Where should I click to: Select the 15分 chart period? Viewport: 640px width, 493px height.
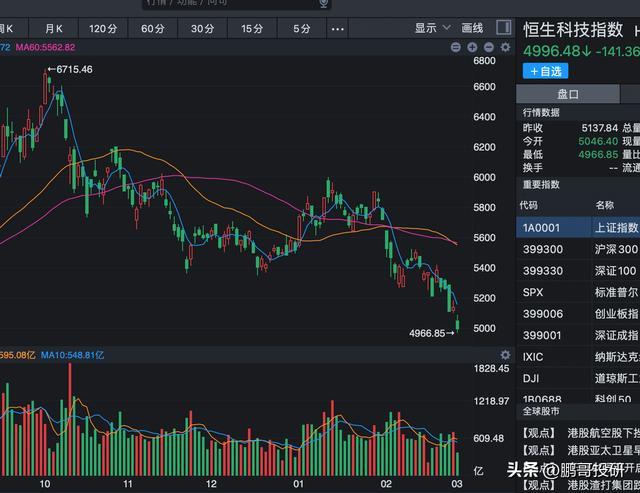[252, 28]
